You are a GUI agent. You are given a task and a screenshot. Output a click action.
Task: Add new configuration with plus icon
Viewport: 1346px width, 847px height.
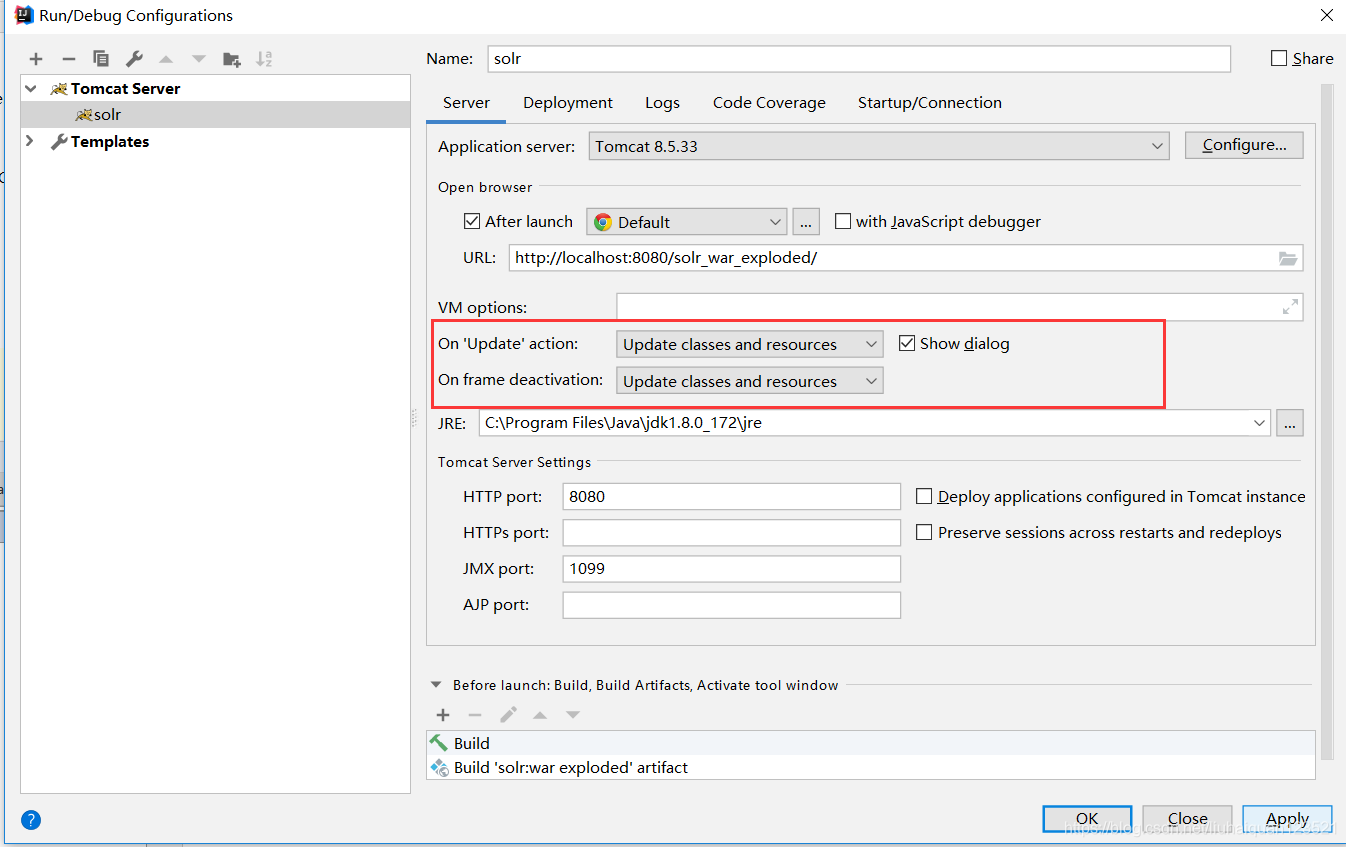pos(36,59)
